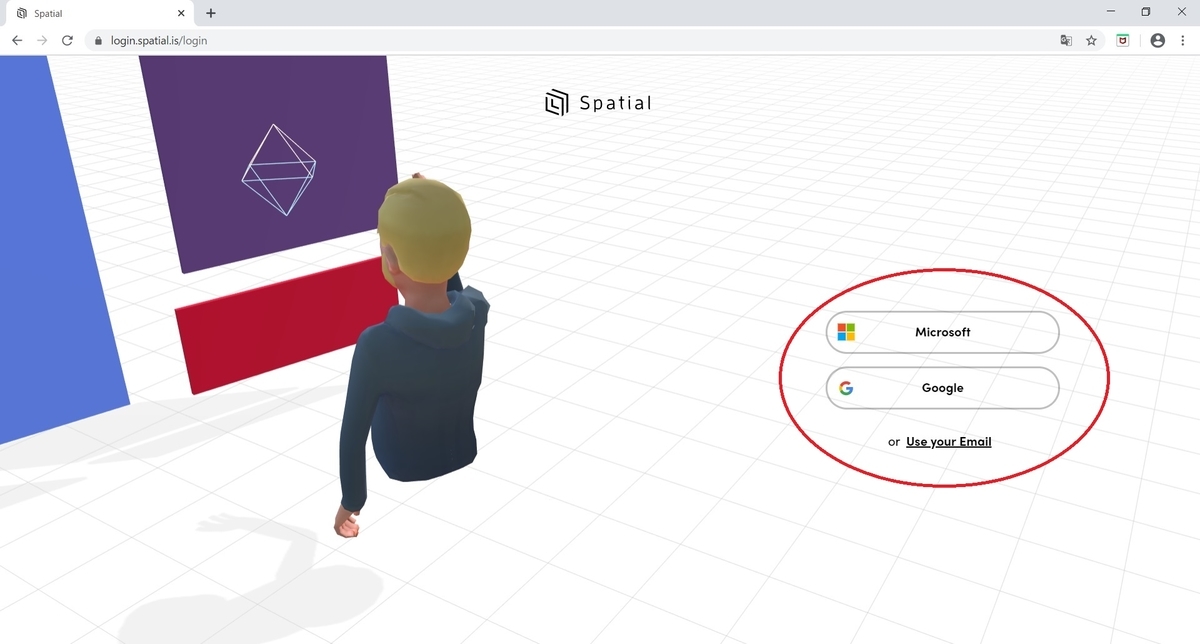
Task: Click the red block behind avatar
Action: (280, 325)
